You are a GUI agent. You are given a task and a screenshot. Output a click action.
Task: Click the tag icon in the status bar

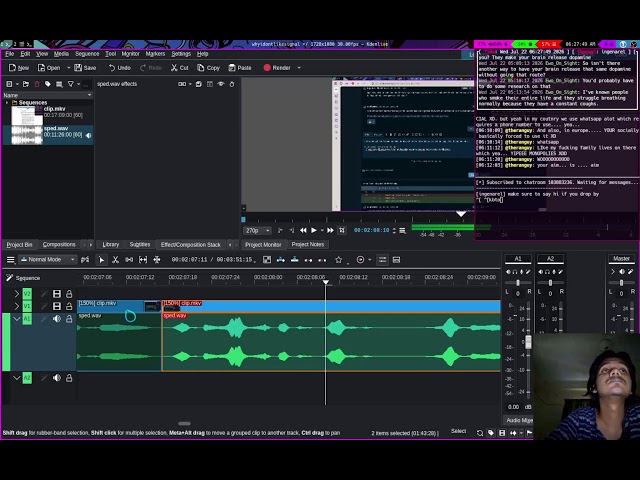coord(491,433)
